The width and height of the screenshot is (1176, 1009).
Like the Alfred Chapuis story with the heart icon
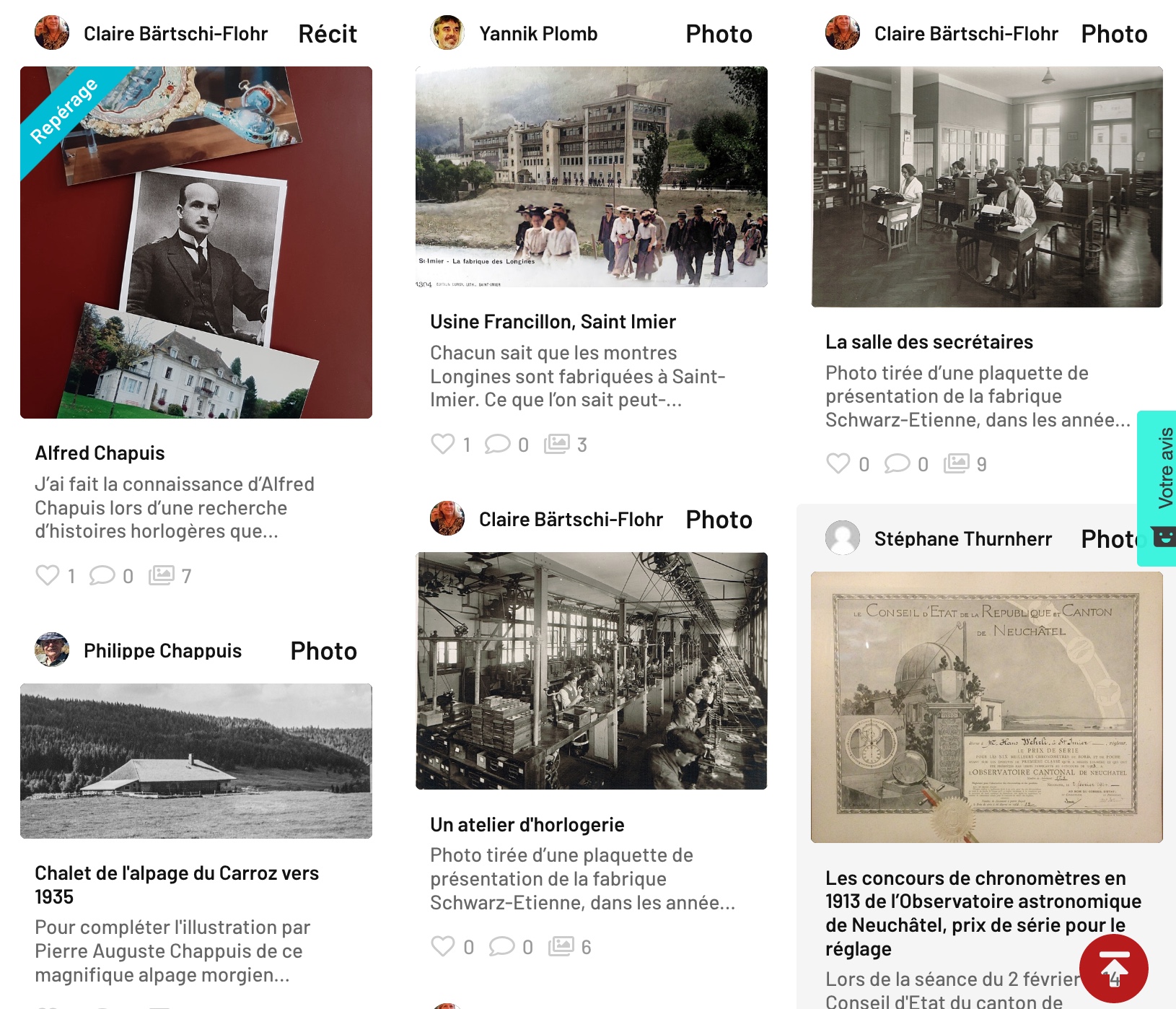48,575
